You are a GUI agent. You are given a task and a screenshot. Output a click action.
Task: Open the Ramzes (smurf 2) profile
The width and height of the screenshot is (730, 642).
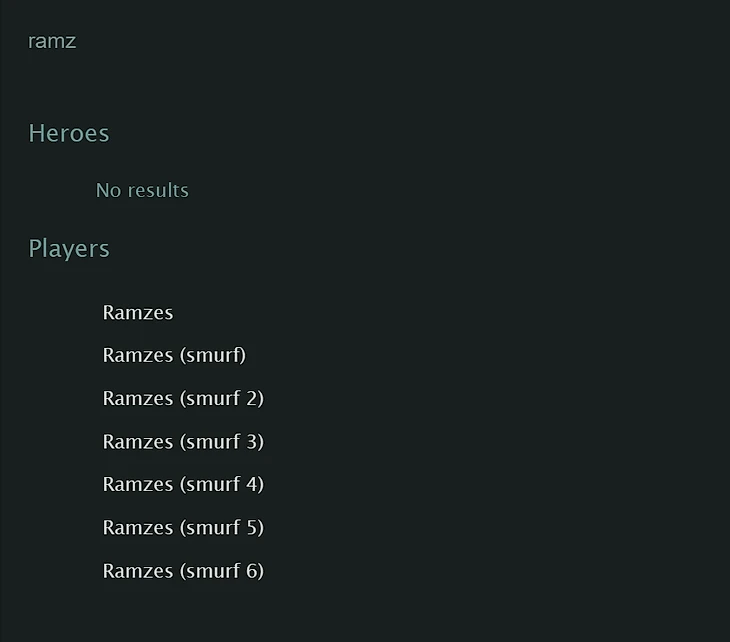(183, 398)
